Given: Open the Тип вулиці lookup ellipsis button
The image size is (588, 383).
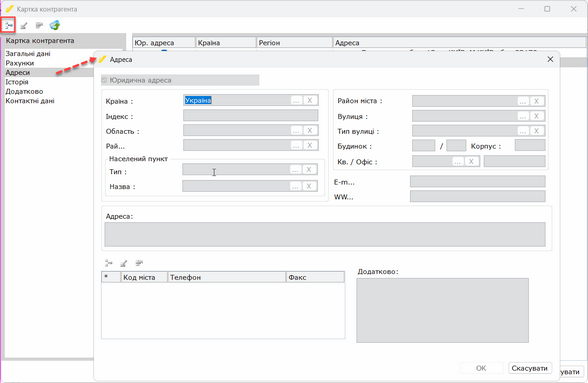Looking at the screenshot, I should pos(523,131).
